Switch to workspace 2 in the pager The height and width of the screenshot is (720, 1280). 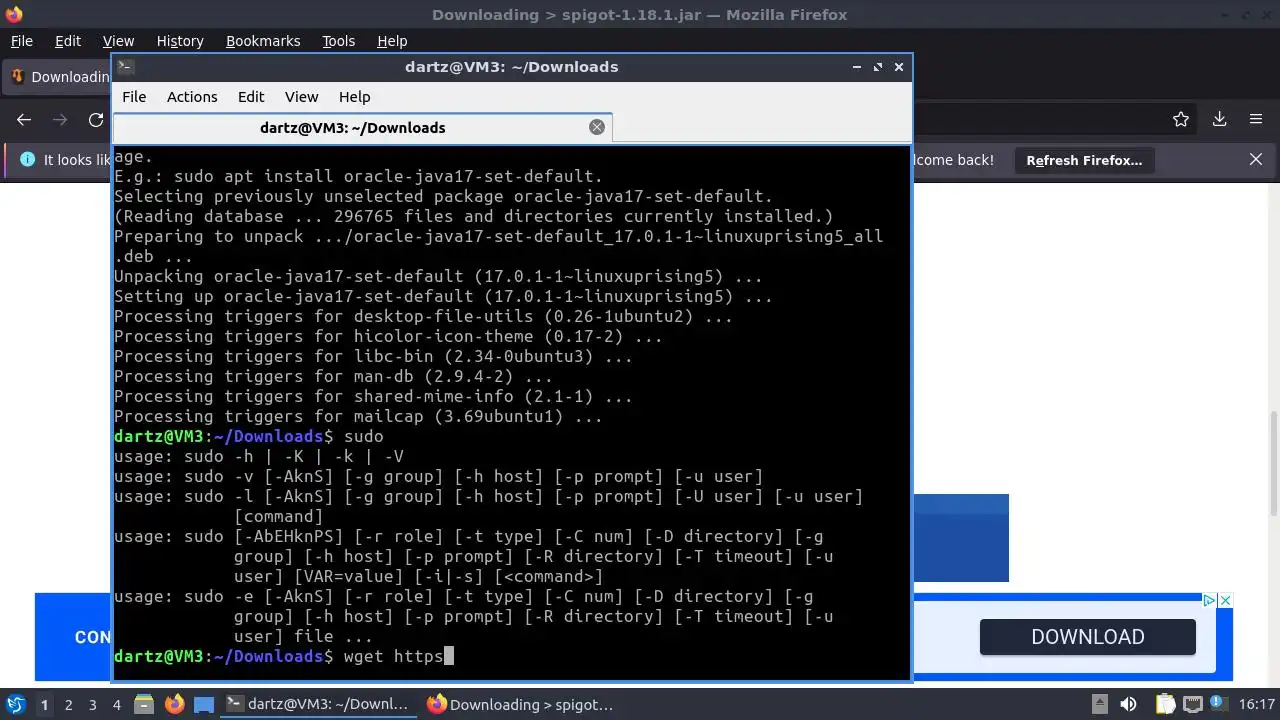click(x=68, y=704)
